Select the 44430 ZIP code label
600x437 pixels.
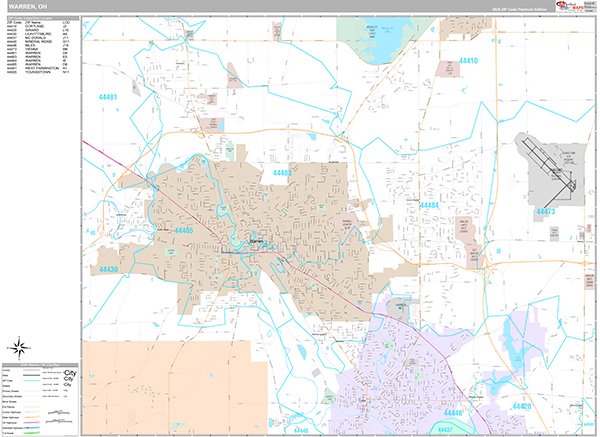107,269
